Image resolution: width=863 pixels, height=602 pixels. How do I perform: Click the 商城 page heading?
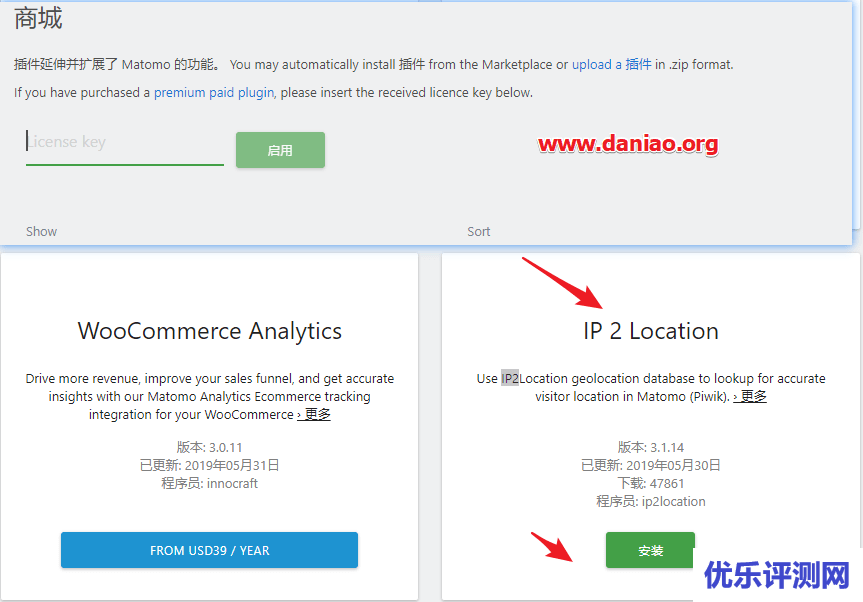[x=38, y=19]
